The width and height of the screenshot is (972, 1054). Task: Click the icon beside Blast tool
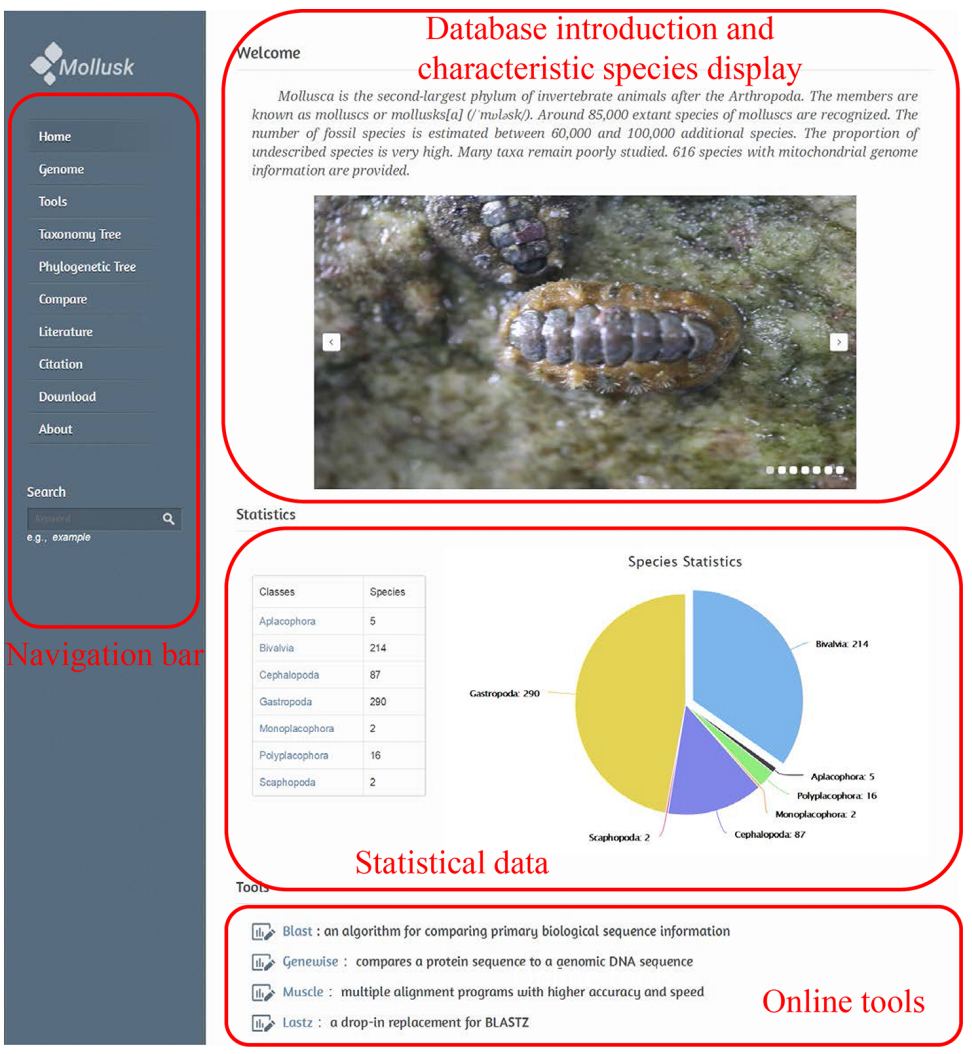[263, 932]
